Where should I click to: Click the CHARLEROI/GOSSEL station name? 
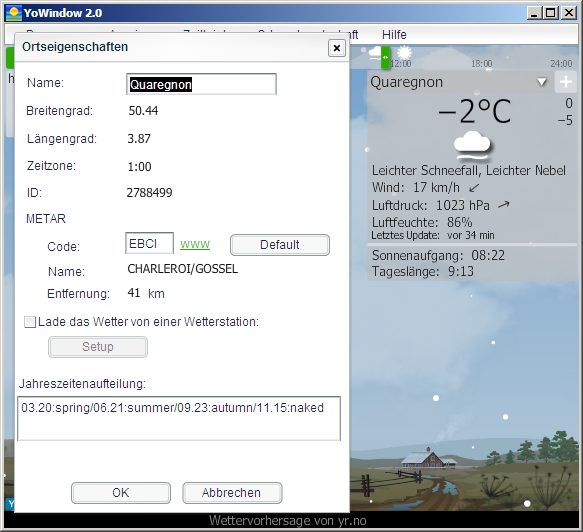pyautogui.click(x=183, y=269)
